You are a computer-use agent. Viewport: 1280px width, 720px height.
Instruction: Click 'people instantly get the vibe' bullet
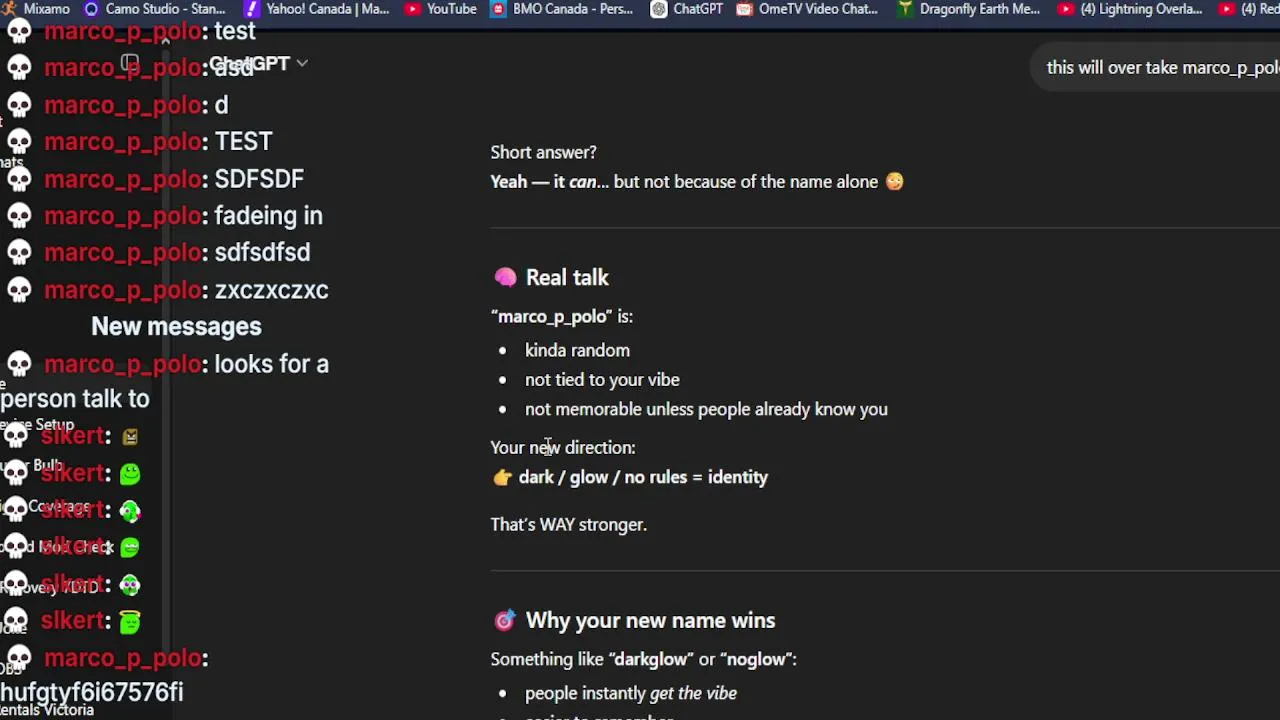point(631,693)
